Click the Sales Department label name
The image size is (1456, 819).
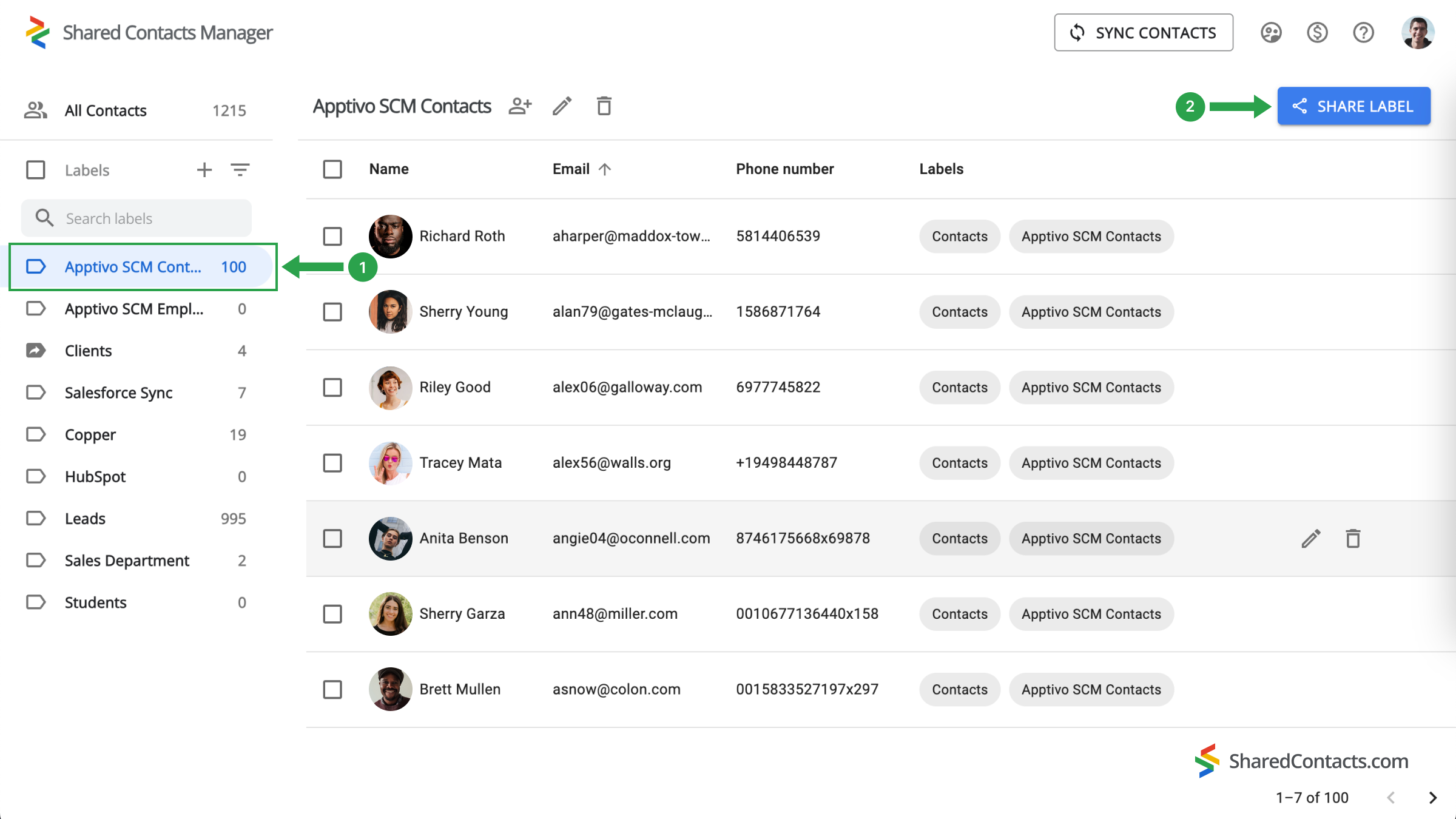[127, 560]
